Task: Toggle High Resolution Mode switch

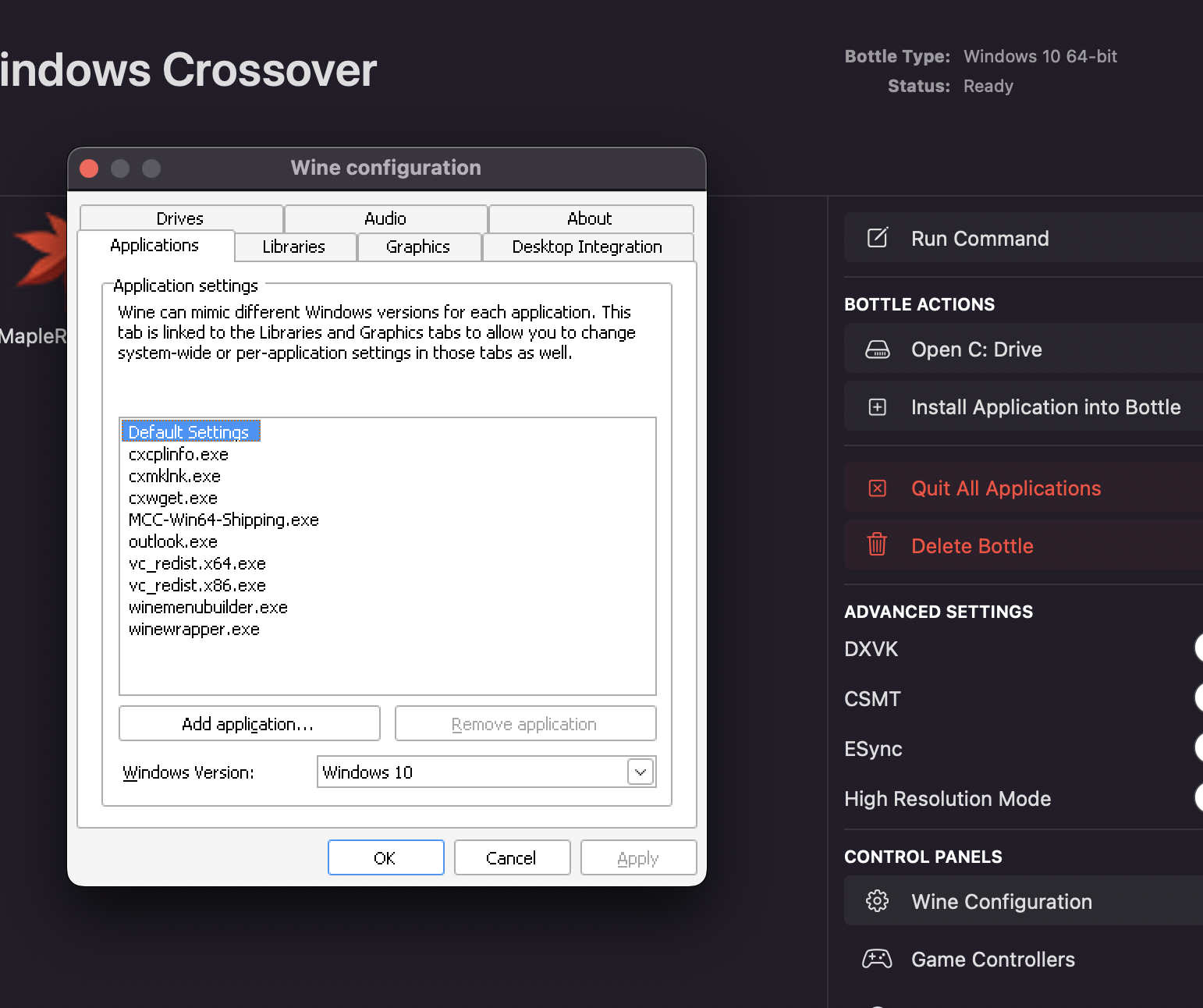Action: pyautogui.click(x=1198, y=797)
